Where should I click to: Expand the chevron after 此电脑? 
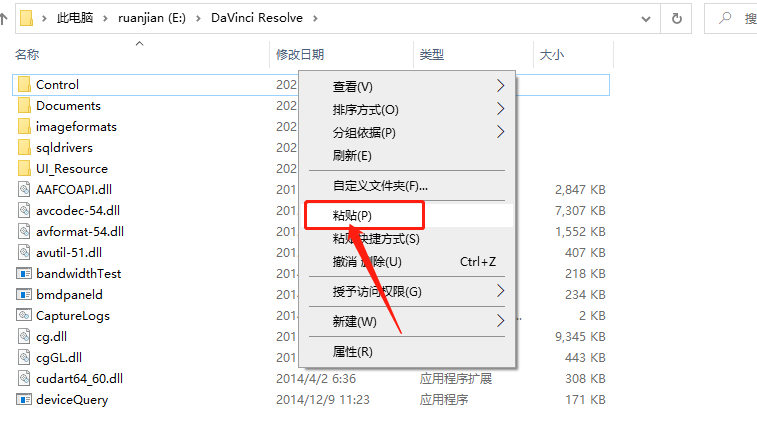[105, 18]
